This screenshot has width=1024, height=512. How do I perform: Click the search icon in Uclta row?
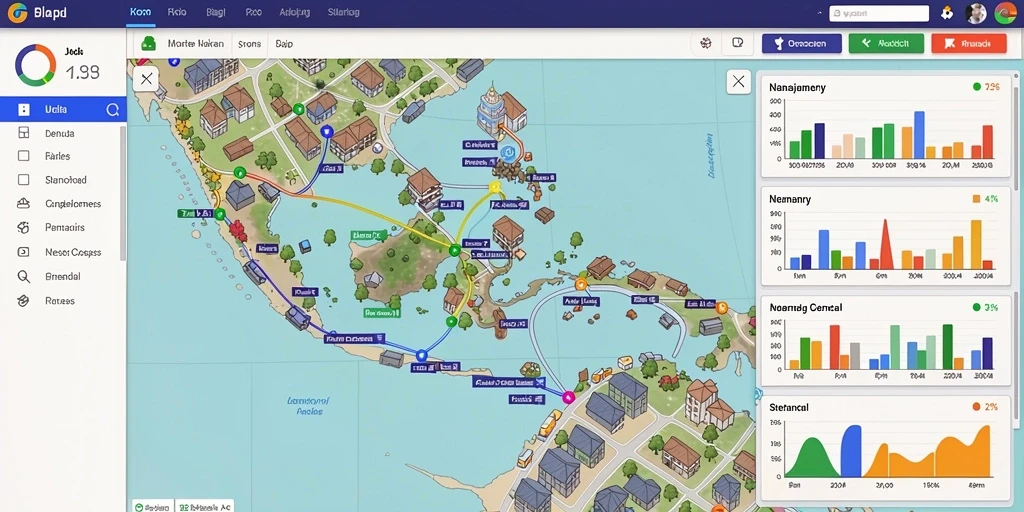(112, 110)
